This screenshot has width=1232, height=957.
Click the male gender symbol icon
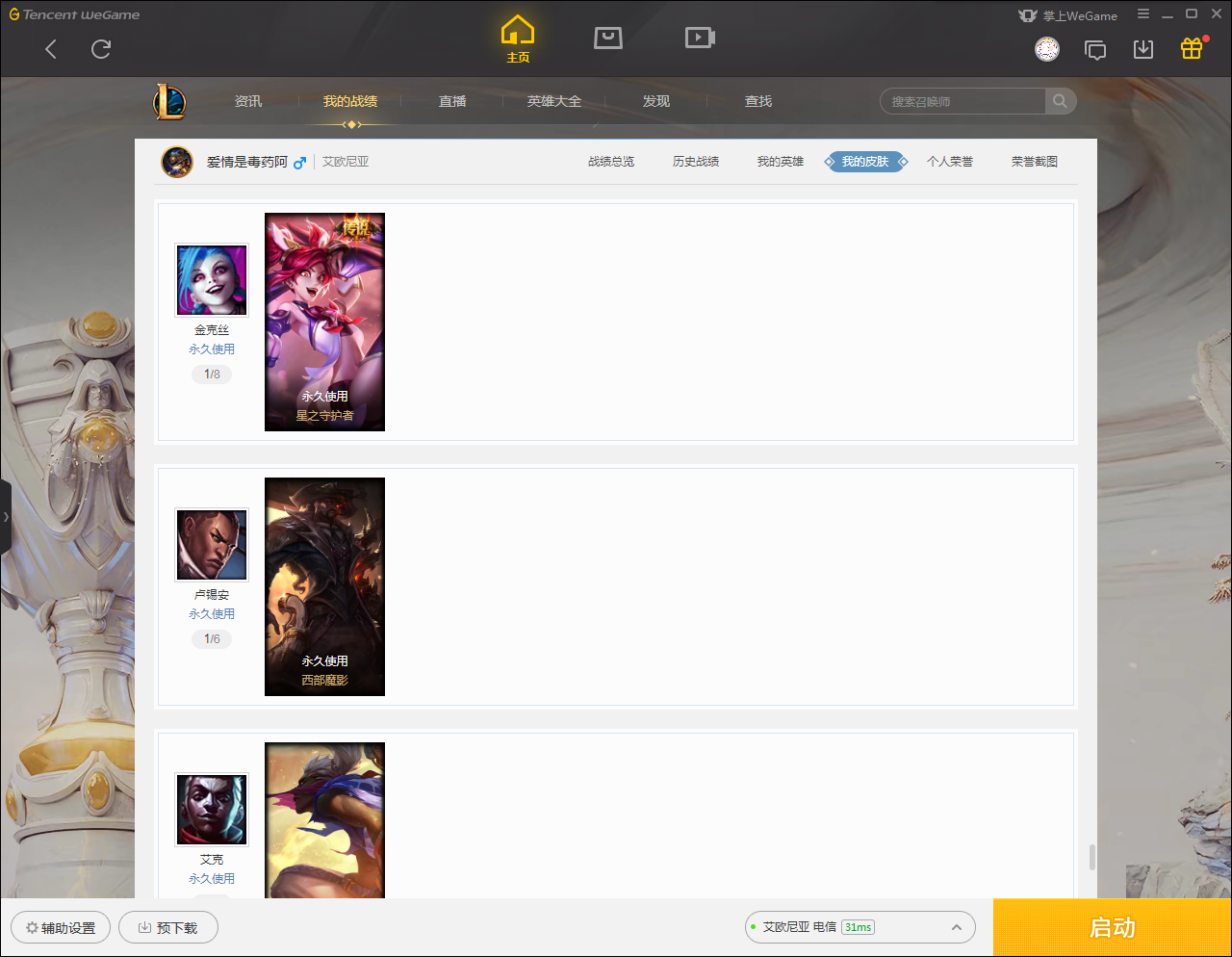point(299,163)
